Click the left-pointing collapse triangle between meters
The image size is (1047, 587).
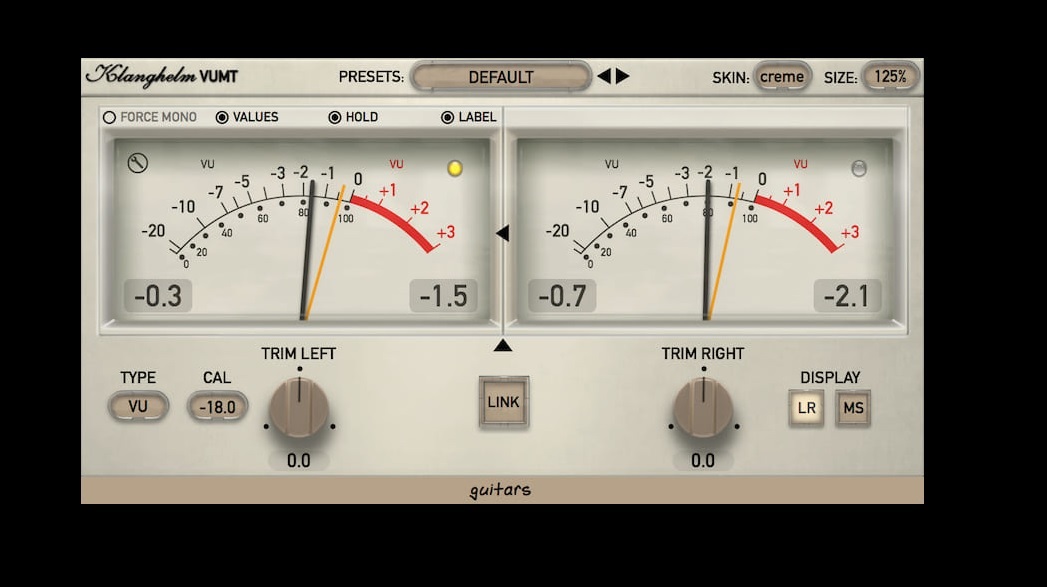click(502, 233)
